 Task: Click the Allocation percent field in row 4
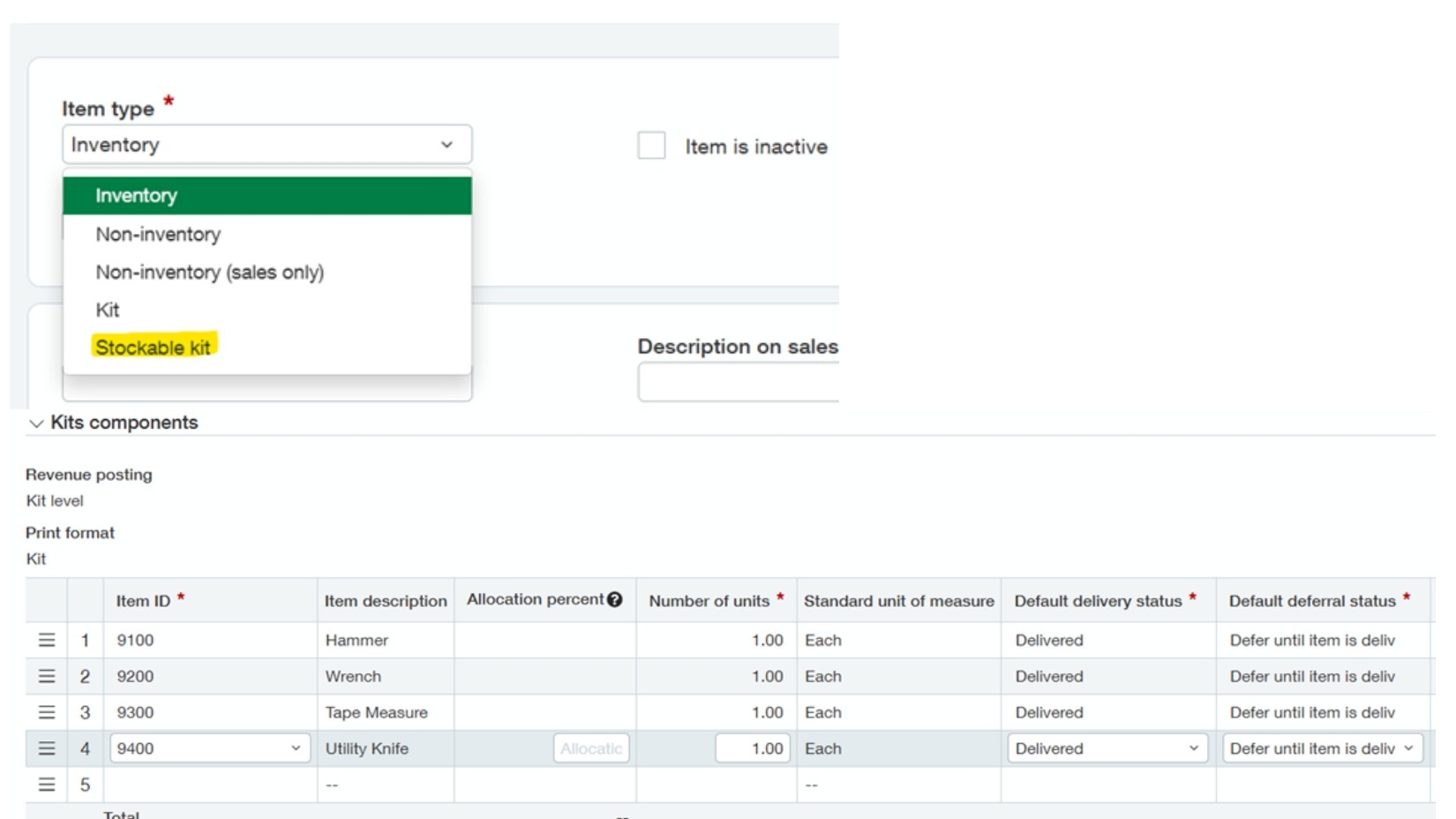tap(590, 748)
